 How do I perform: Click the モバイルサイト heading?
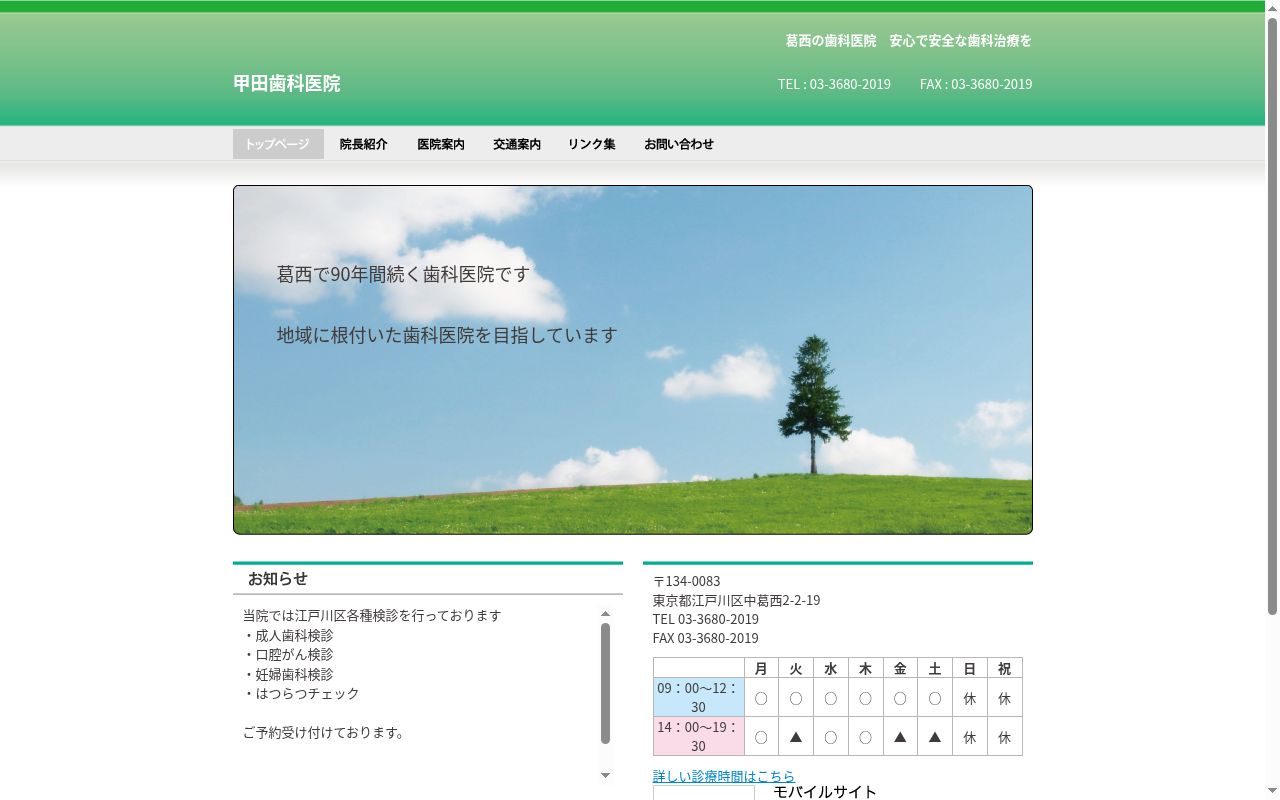(x=825, y=792)
